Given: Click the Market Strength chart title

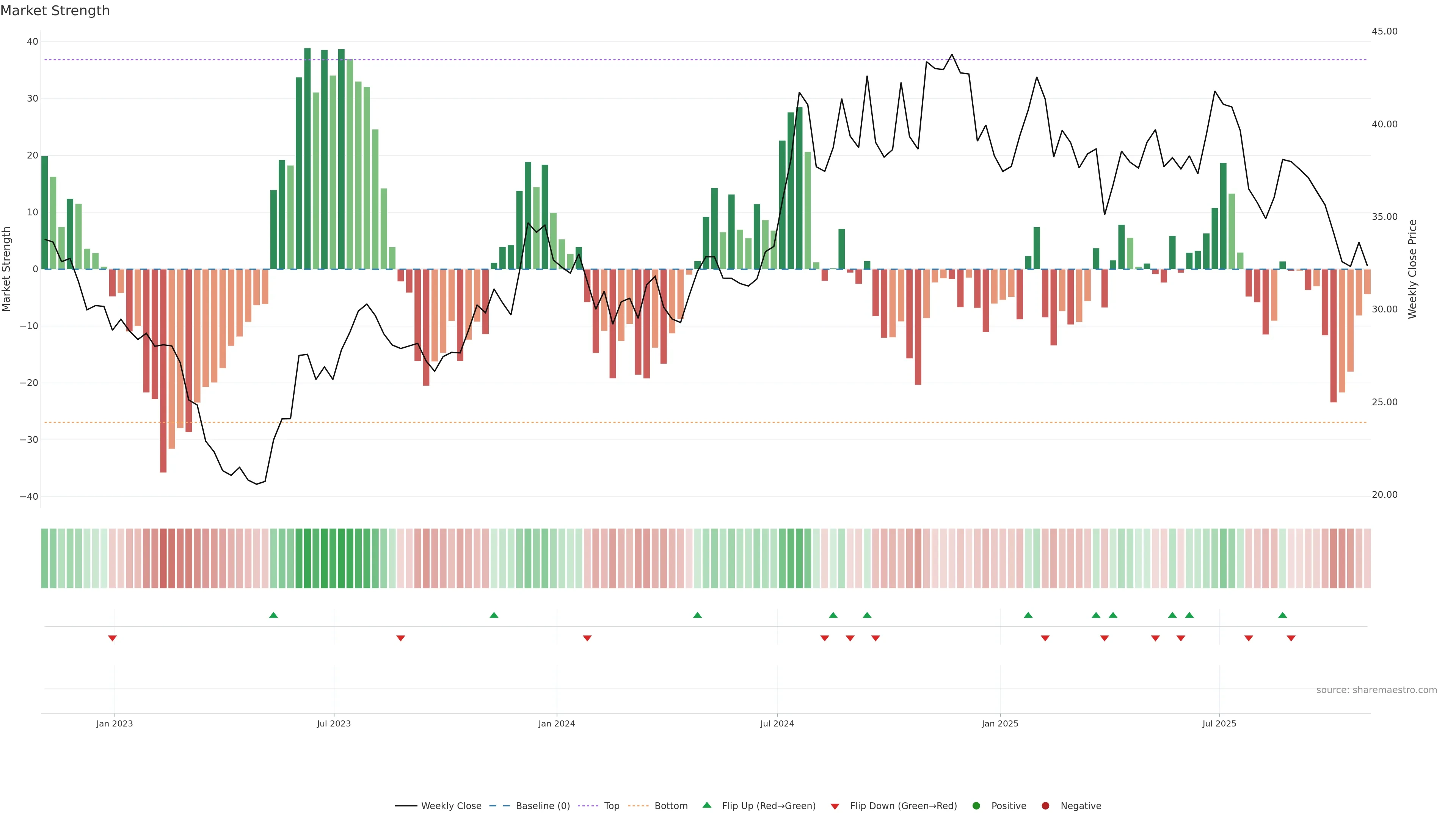Looking at the screenshot, I should click(x=55, y=10).
